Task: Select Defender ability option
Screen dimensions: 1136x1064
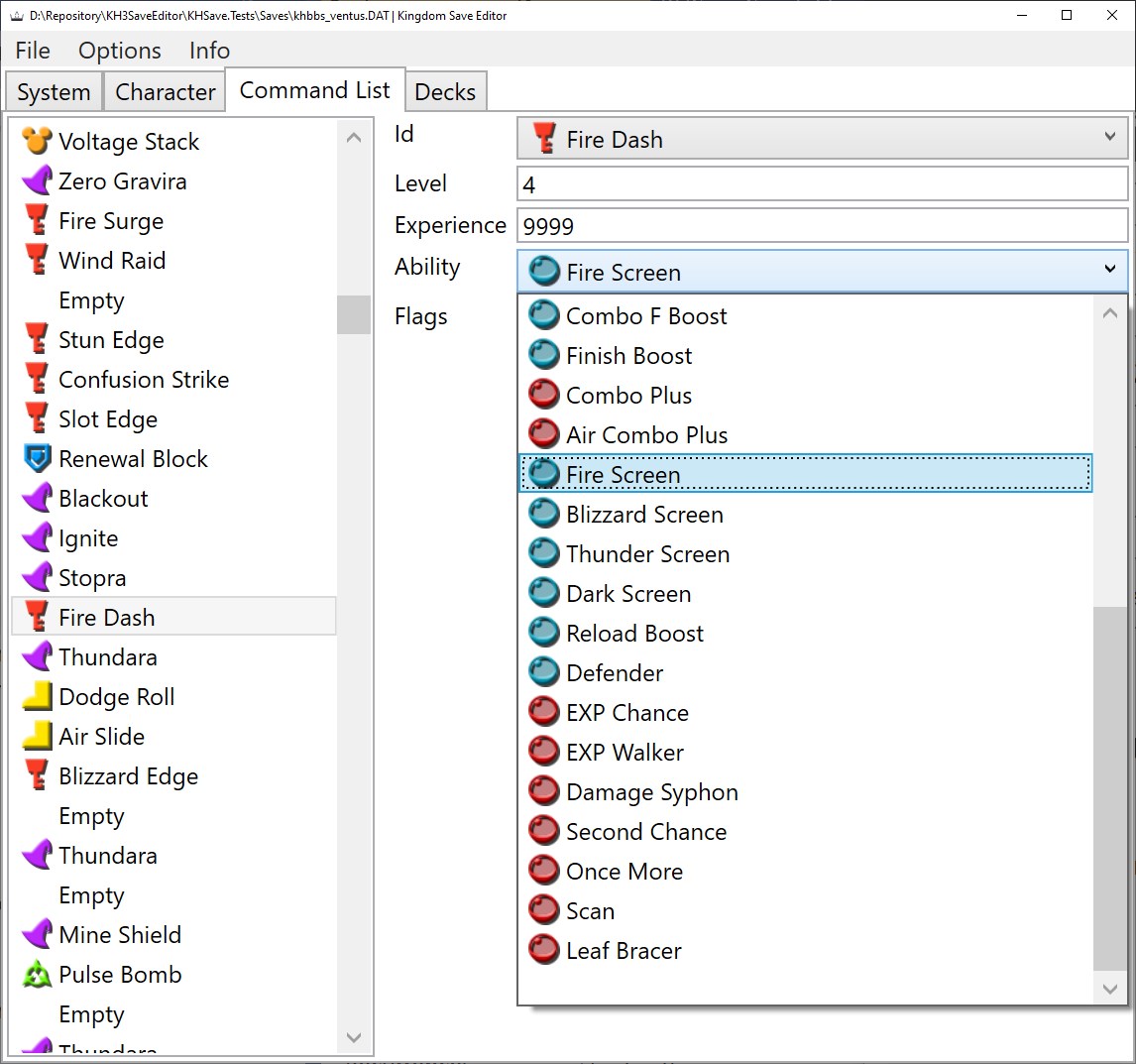Action: click(x=805, y=672)
